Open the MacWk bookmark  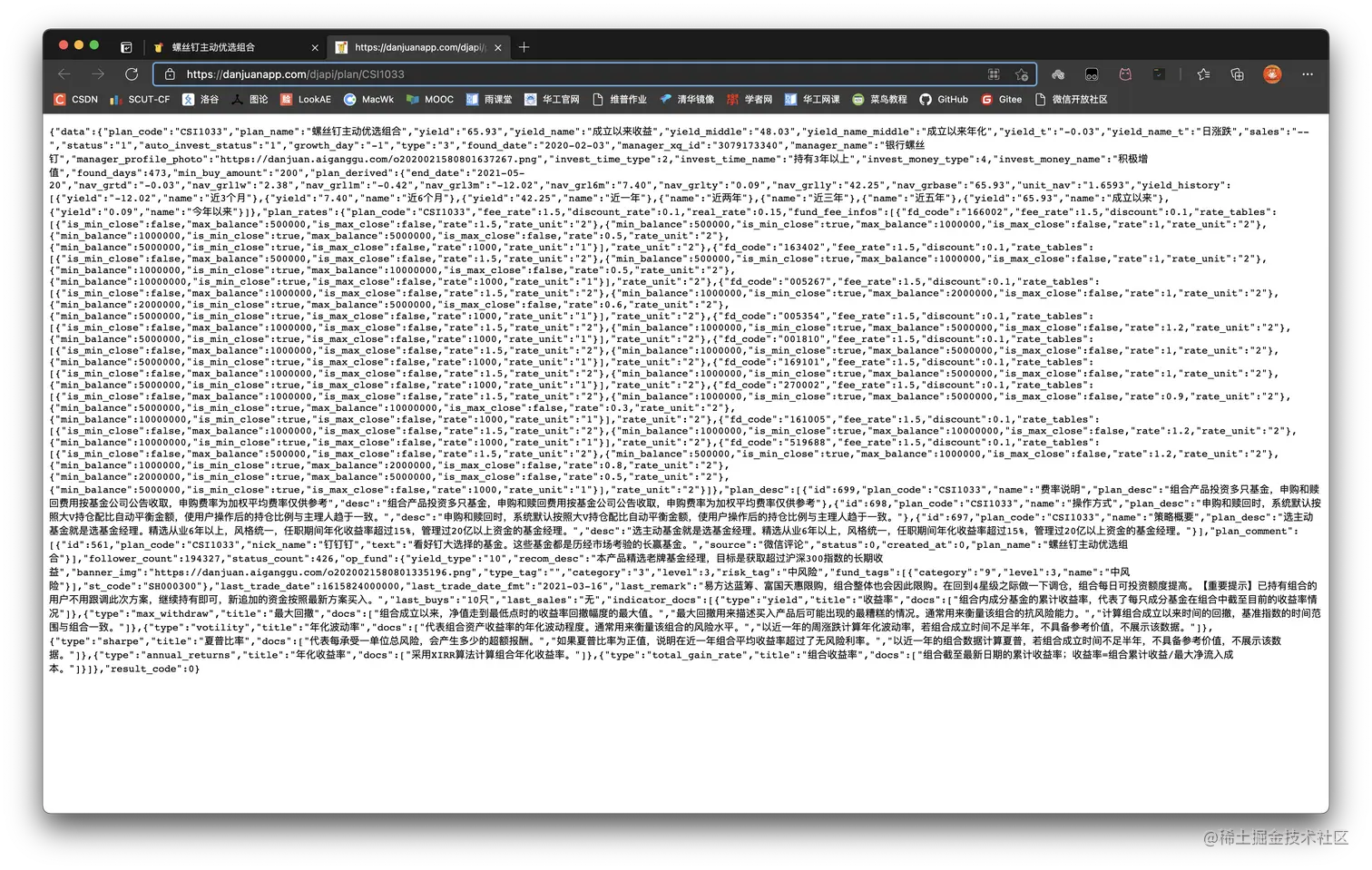click(x=369, y=100)
